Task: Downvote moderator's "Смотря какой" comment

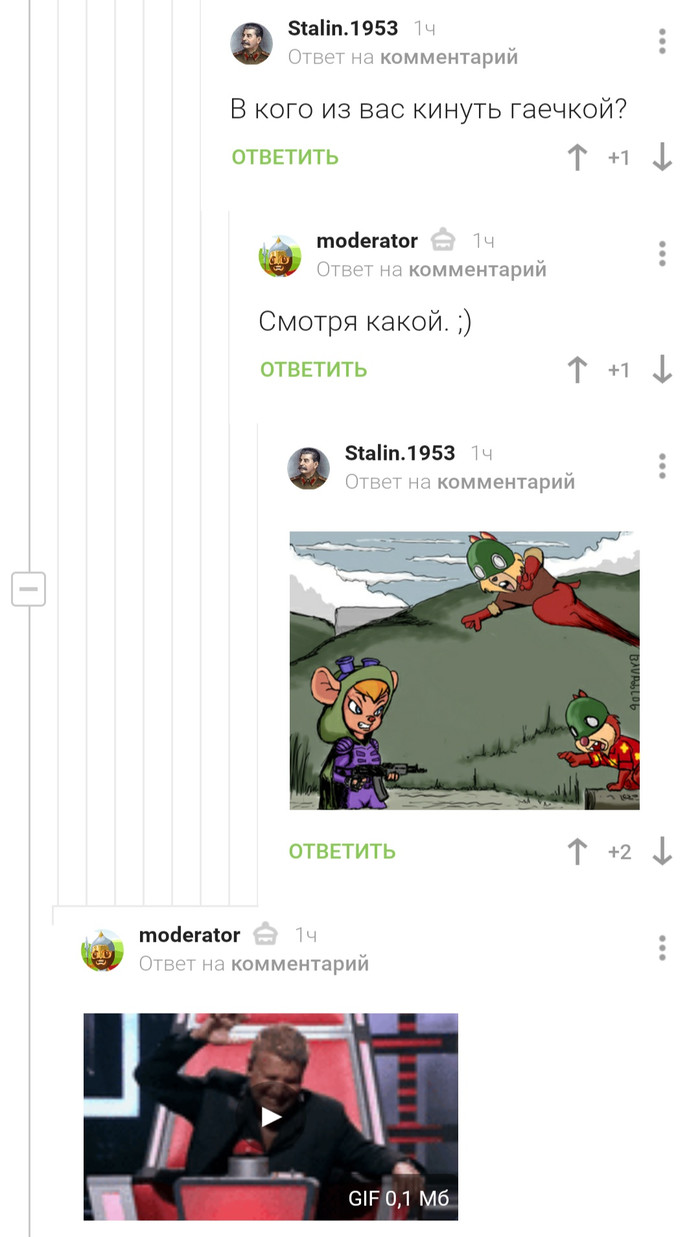Action: (662, 369)
